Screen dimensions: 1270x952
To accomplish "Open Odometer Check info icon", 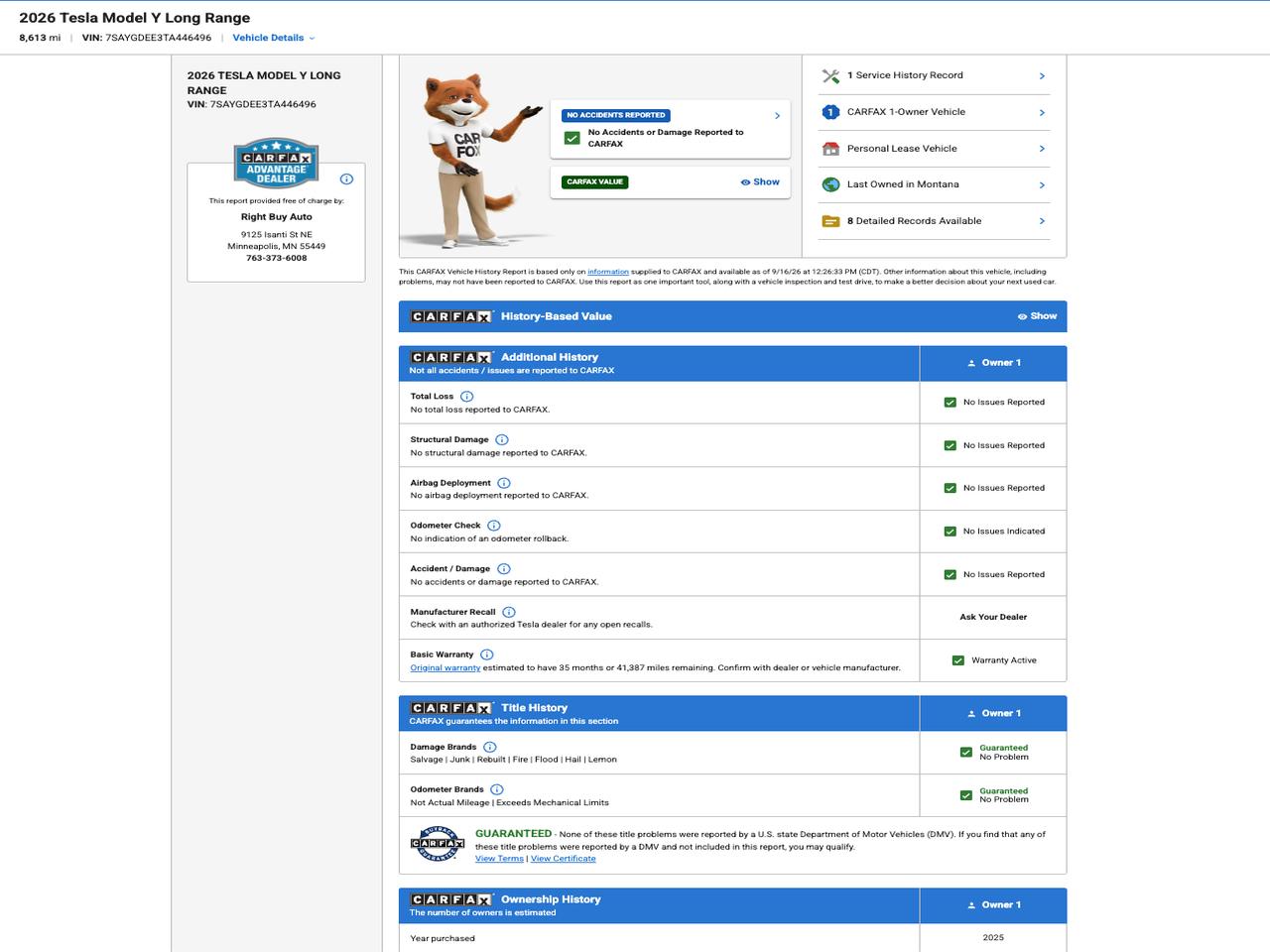I will coord(494,526).
